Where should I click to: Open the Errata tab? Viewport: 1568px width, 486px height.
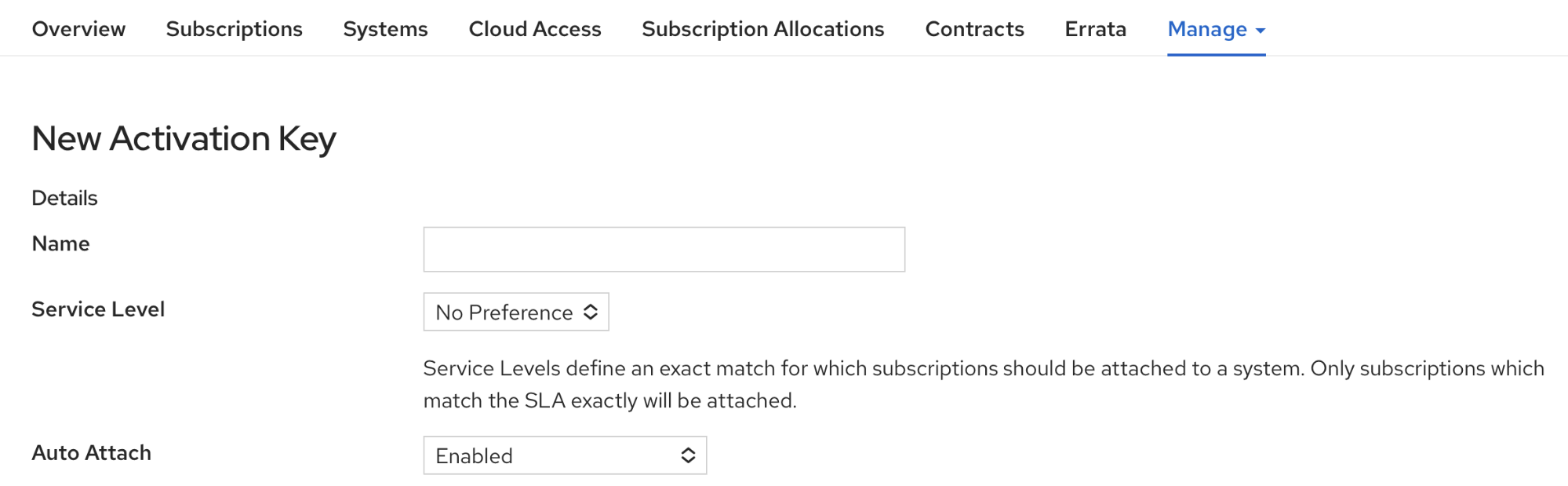[1095, 29]
